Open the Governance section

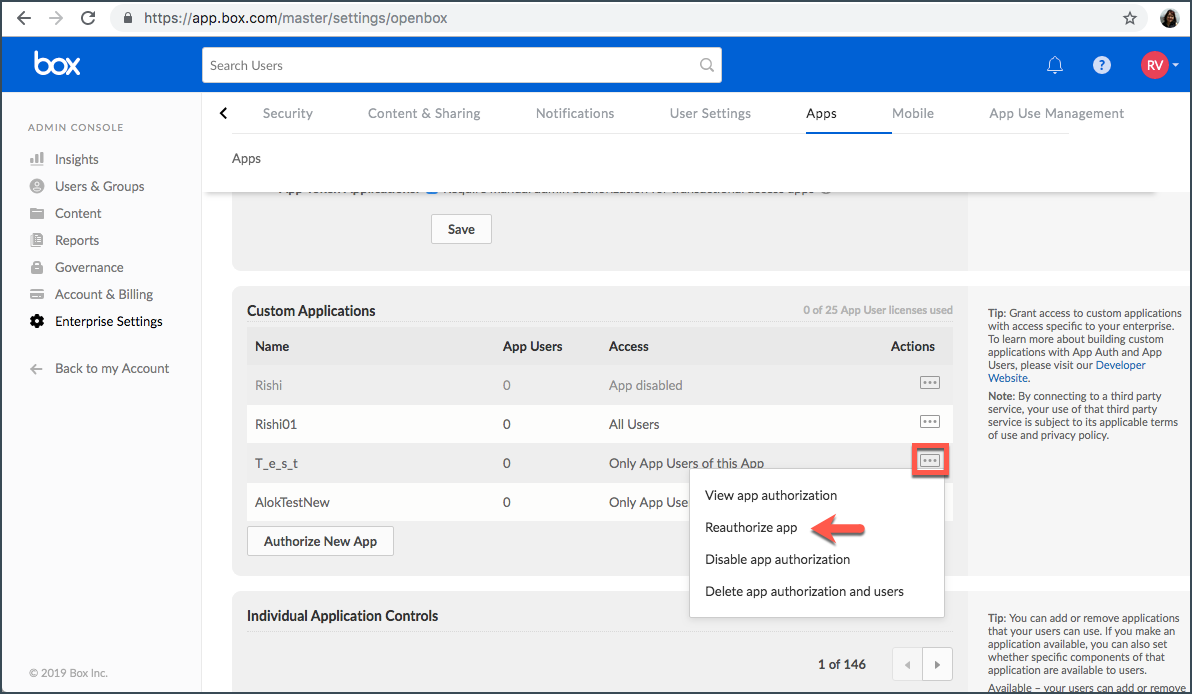89,268
